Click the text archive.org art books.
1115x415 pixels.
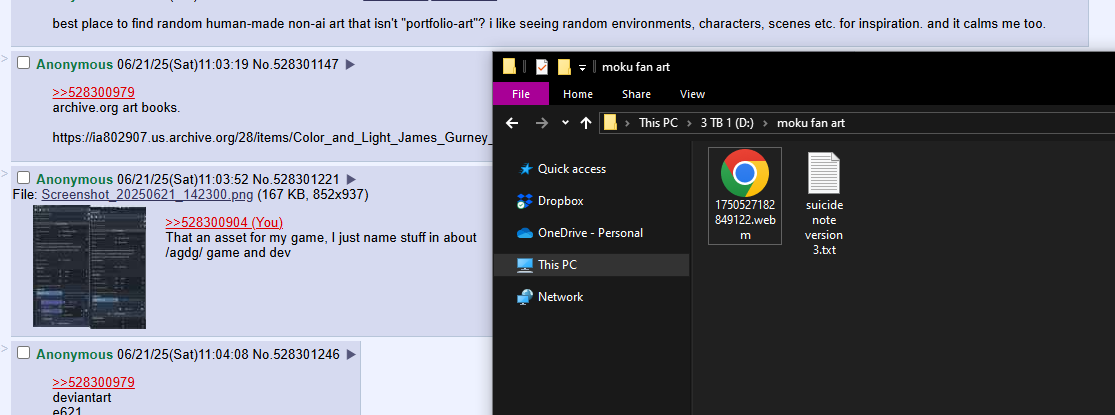(x=116, y=108)
